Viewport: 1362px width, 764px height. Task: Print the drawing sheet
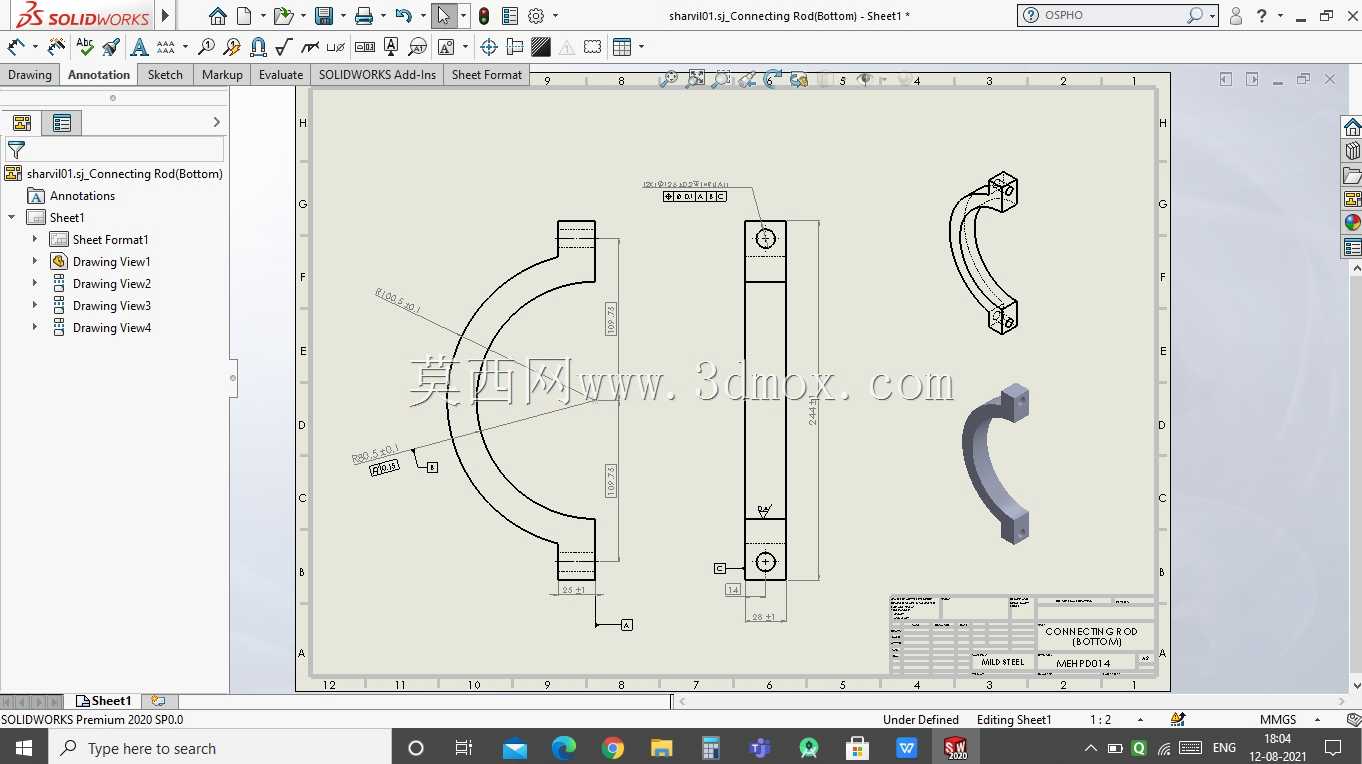pos(364,16)
